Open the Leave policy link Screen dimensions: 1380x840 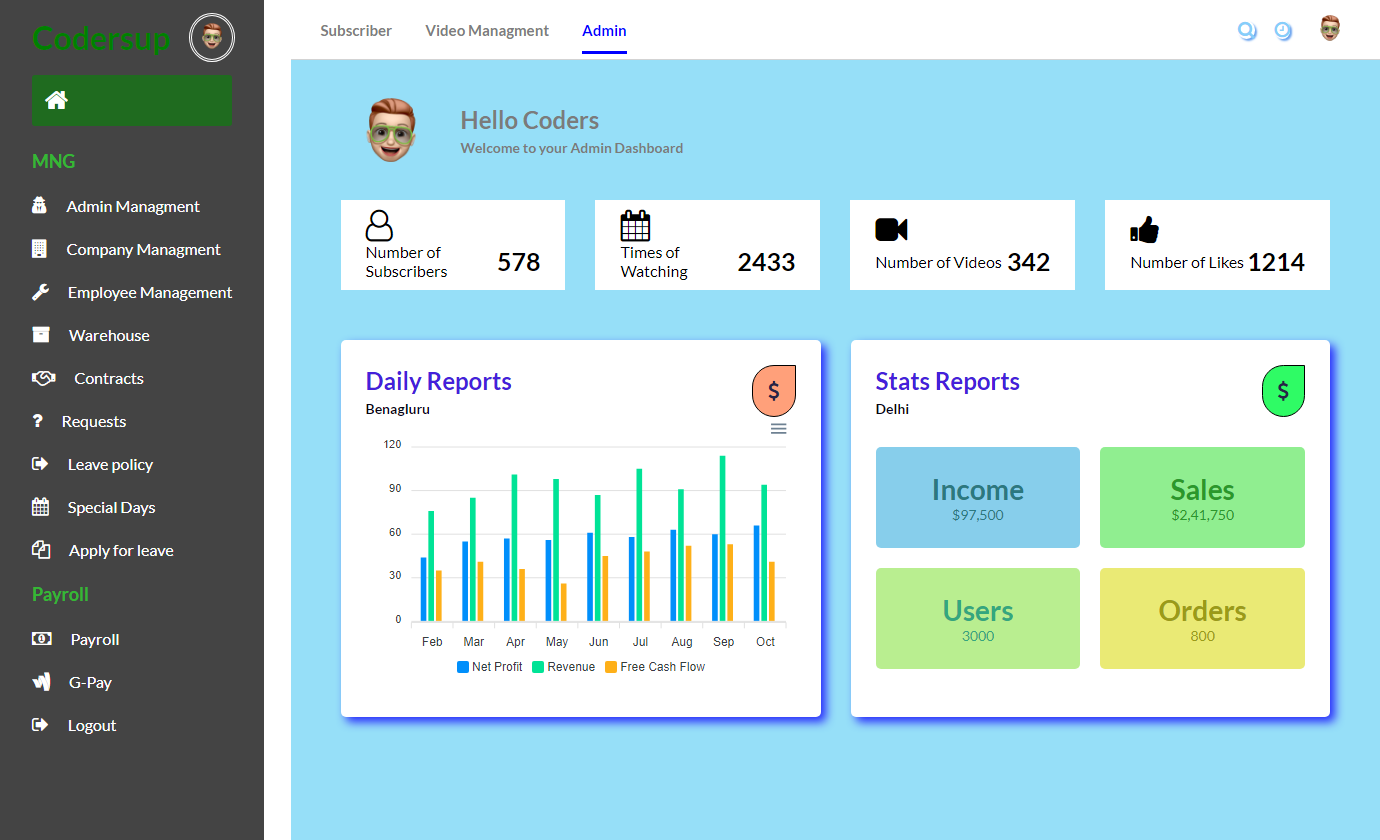[x=110, y=464]
